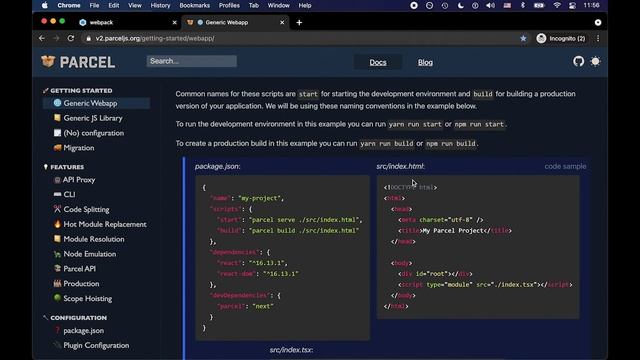This screenshot has height=360, width=640.
Task: Open Generic JS Library sidebar link
Action: coord(93,118)
